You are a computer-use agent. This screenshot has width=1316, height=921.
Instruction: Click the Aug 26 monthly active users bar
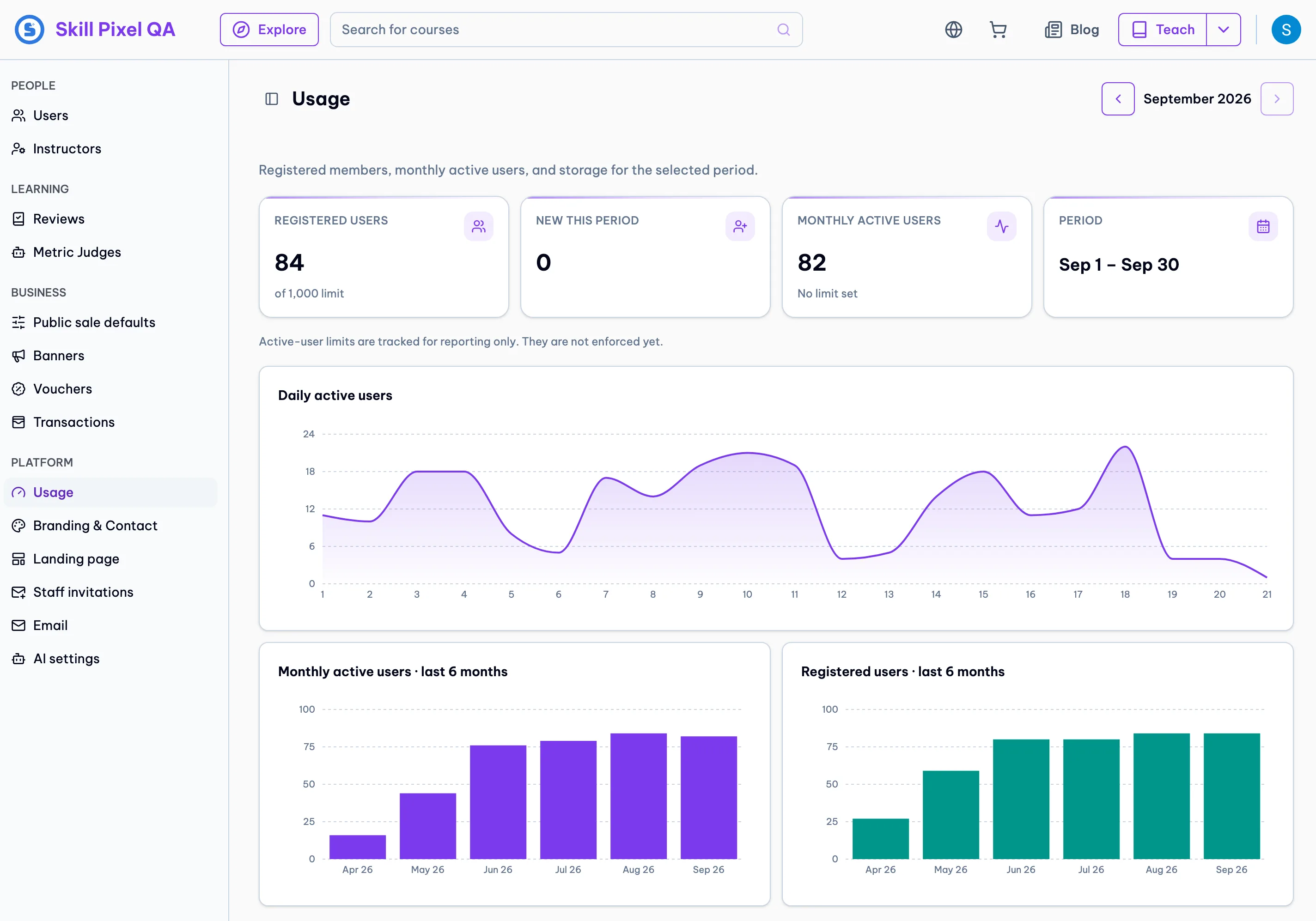tap(639, 796)
